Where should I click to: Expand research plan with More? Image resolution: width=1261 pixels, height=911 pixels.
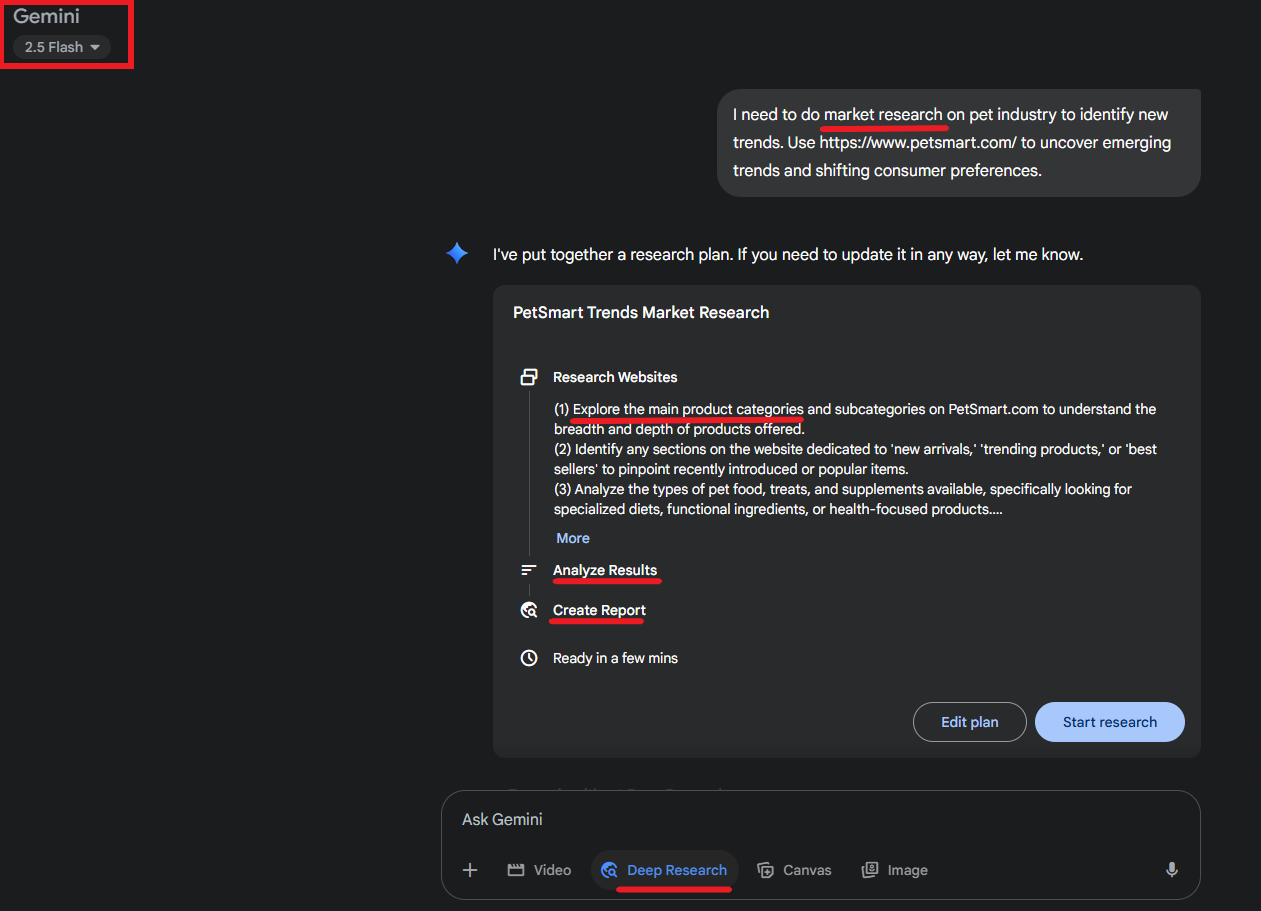[573, 538]
